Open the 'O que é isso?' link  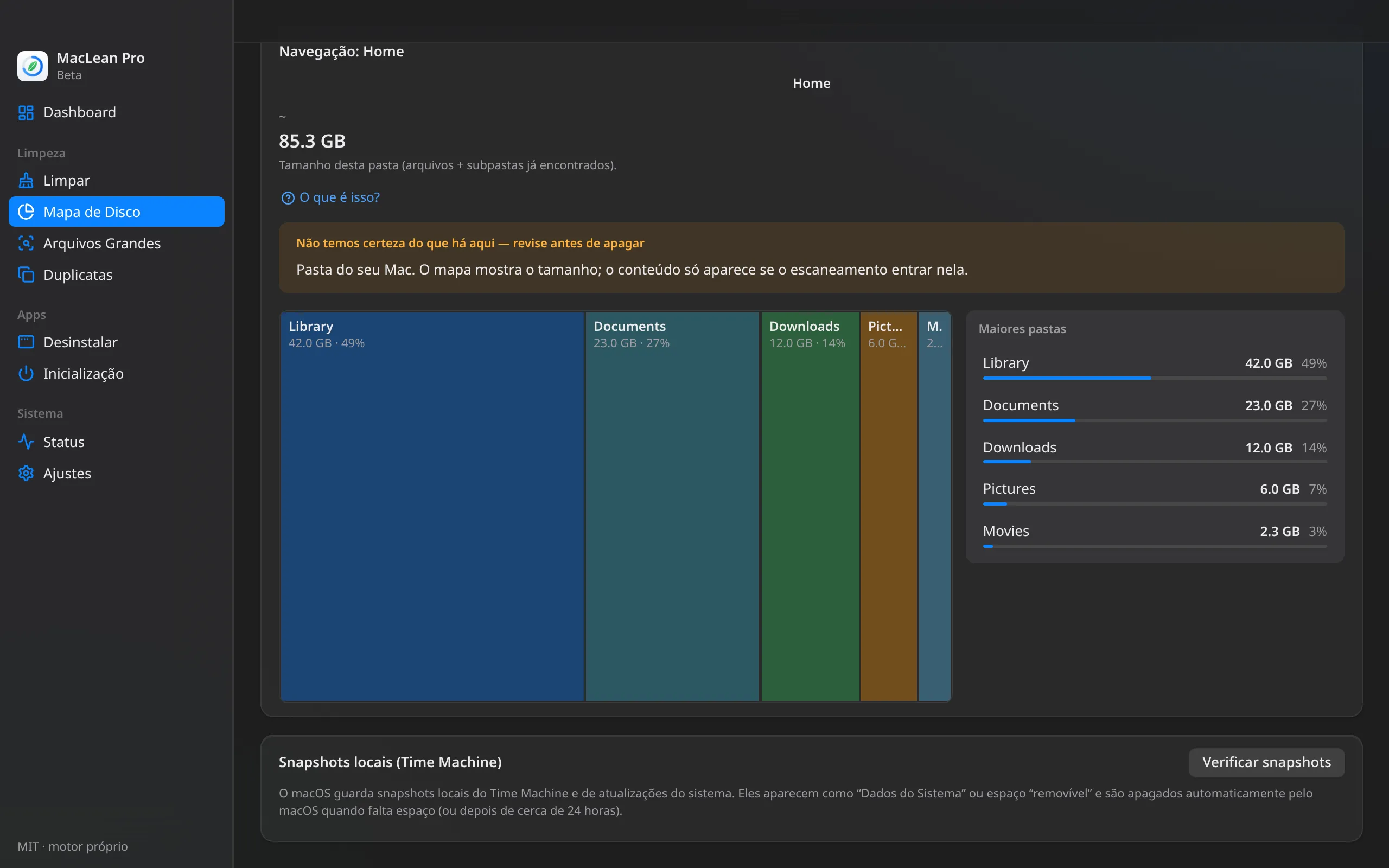330,197
